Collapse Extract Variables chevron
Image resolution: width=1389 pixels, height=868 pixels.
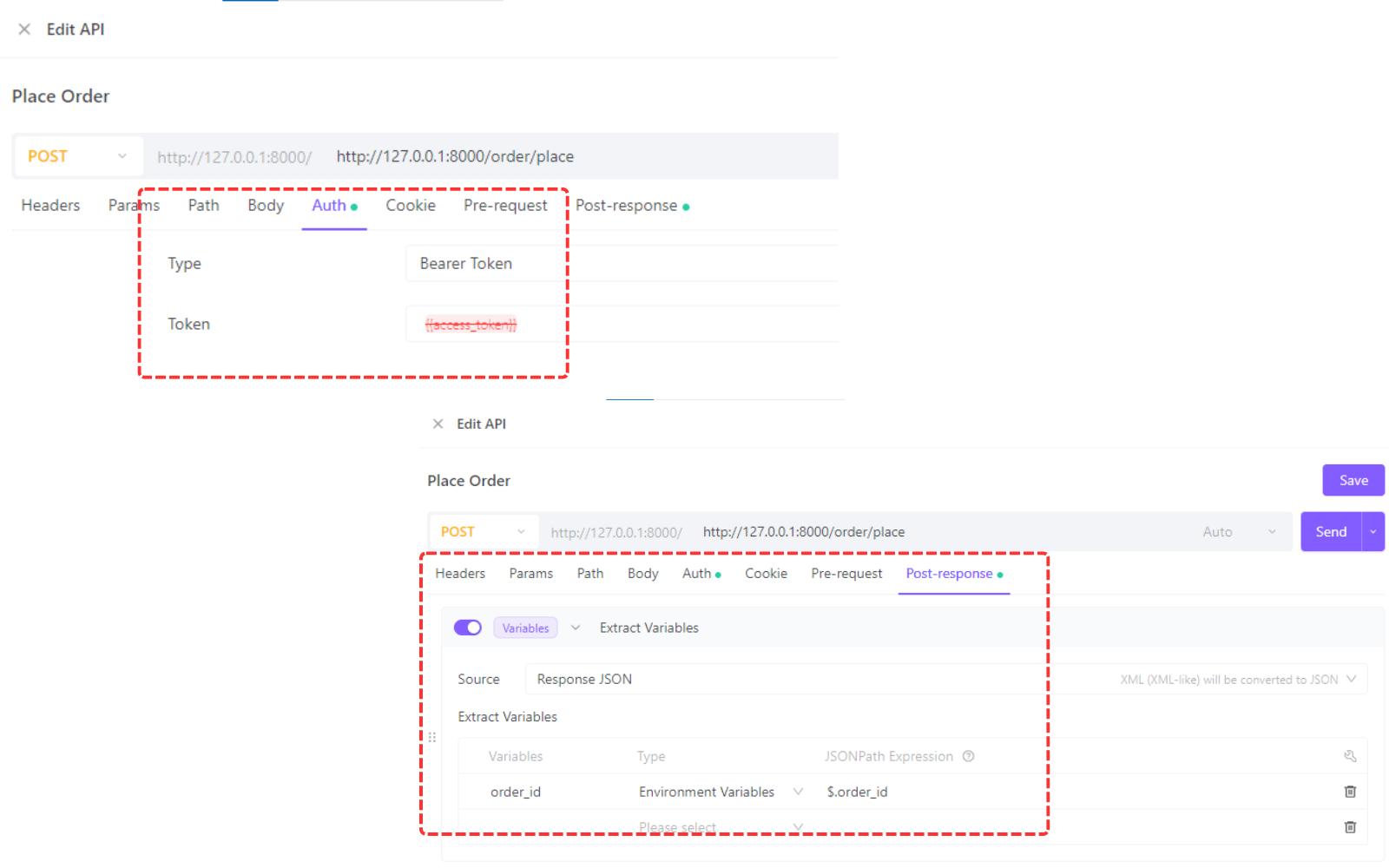pyautogui.click(x=576, y=628)
